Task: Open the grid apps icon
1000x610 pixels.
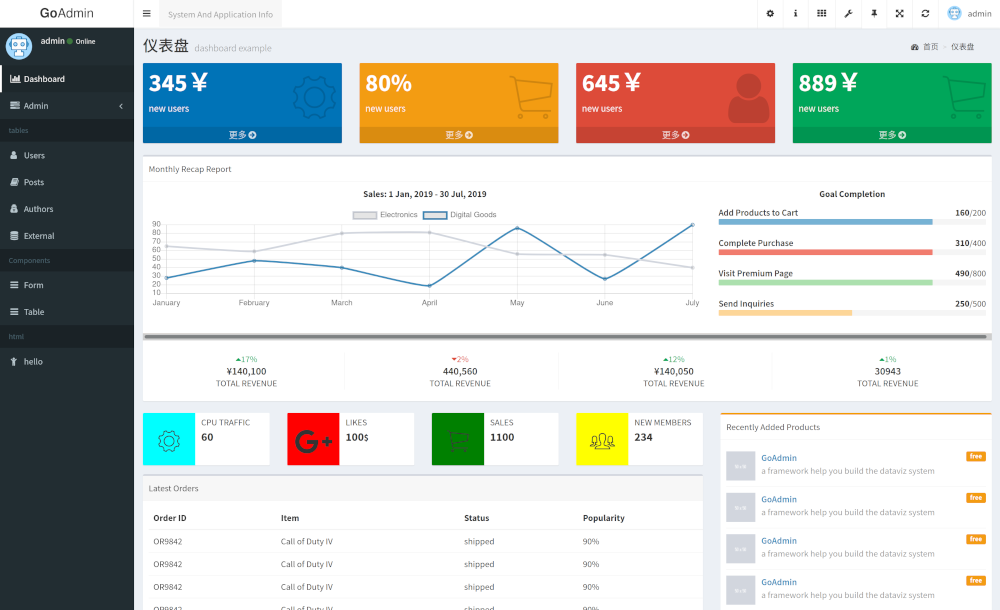Action: pos(822,14)
